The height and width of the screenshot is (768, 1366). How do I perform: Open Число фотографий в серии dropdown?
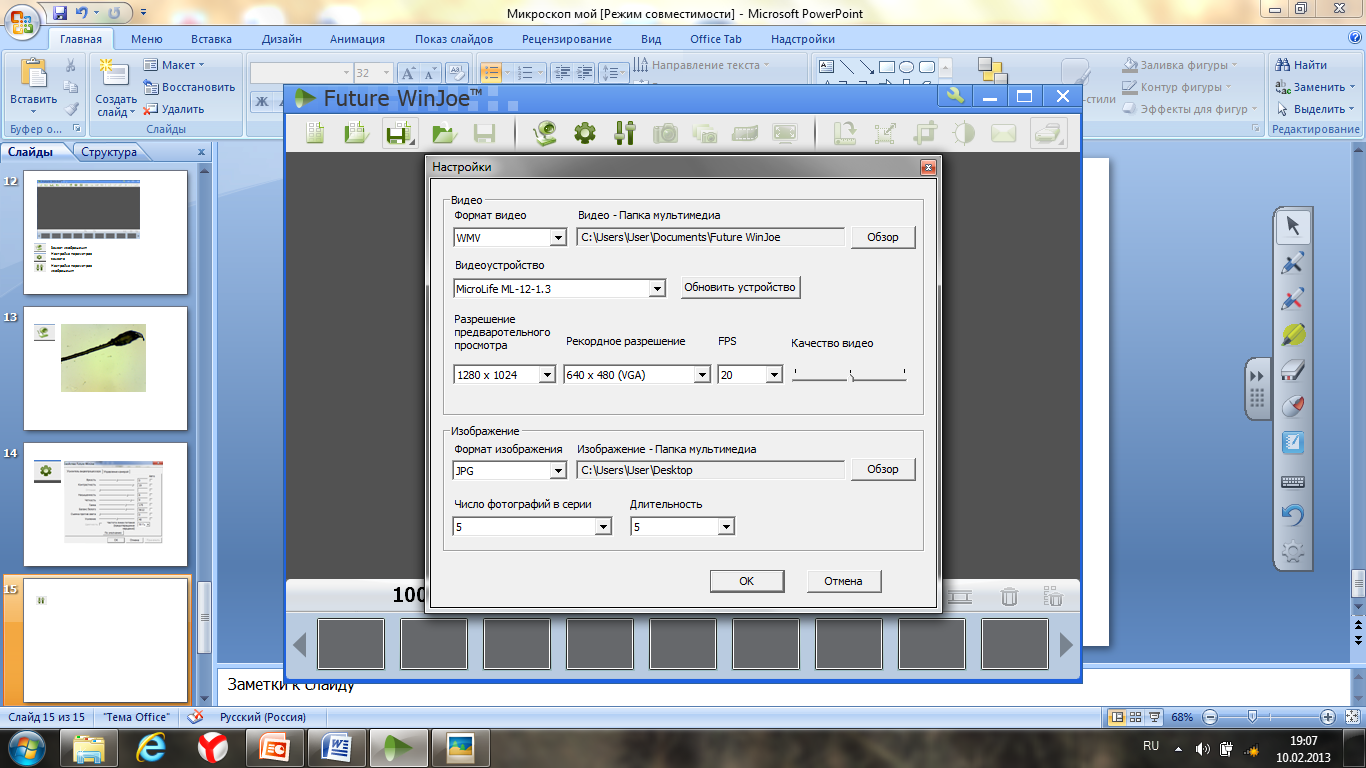click(603, 527)
